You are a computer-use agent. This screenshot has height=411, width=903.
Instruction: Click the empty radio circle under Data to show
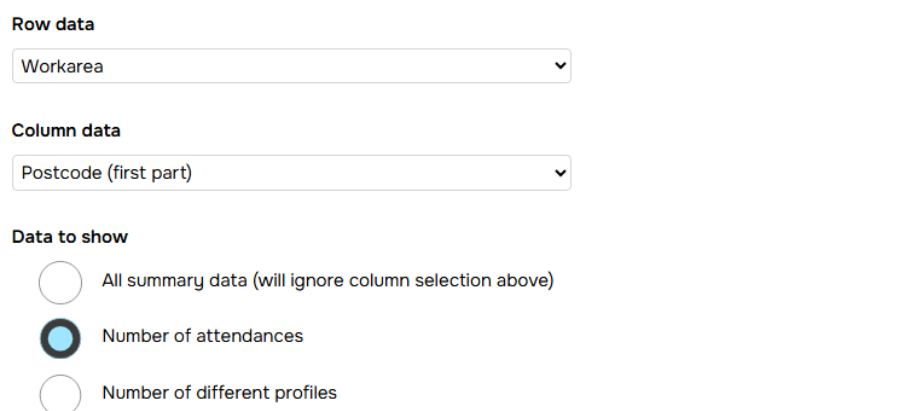pos(60,282)
